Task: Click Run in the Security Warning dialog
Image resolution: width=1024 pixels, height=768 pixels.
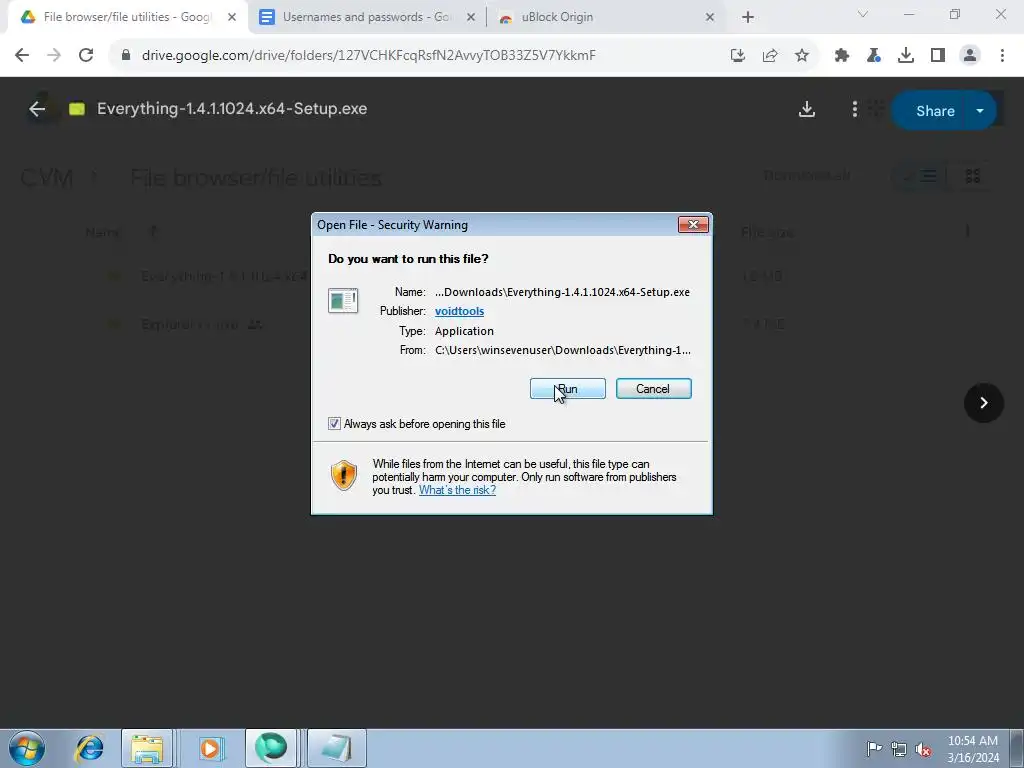Action: [x=568, y=389]
